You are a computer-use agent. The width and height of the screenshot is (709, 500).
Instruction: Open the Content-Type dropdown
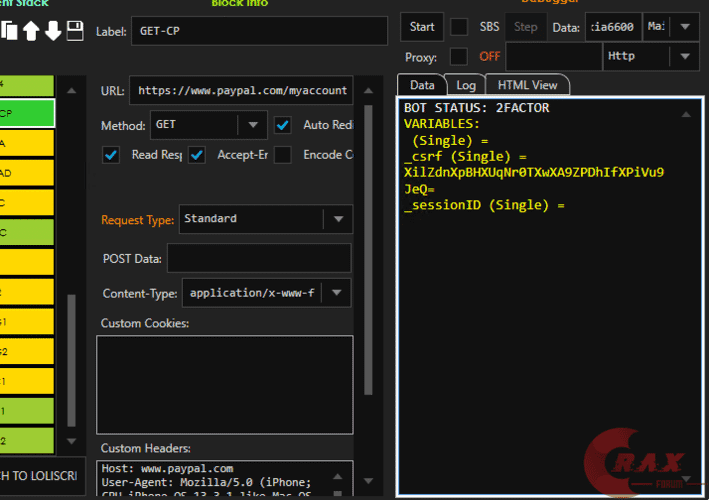[x=338, y=293]
